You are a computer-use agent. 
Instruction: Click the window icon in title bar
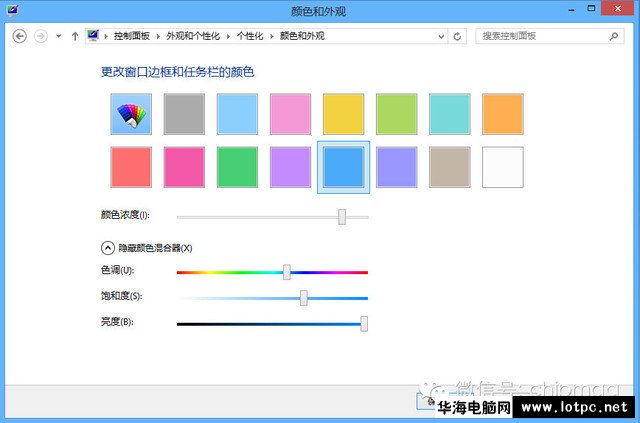[x=12, y=10]
